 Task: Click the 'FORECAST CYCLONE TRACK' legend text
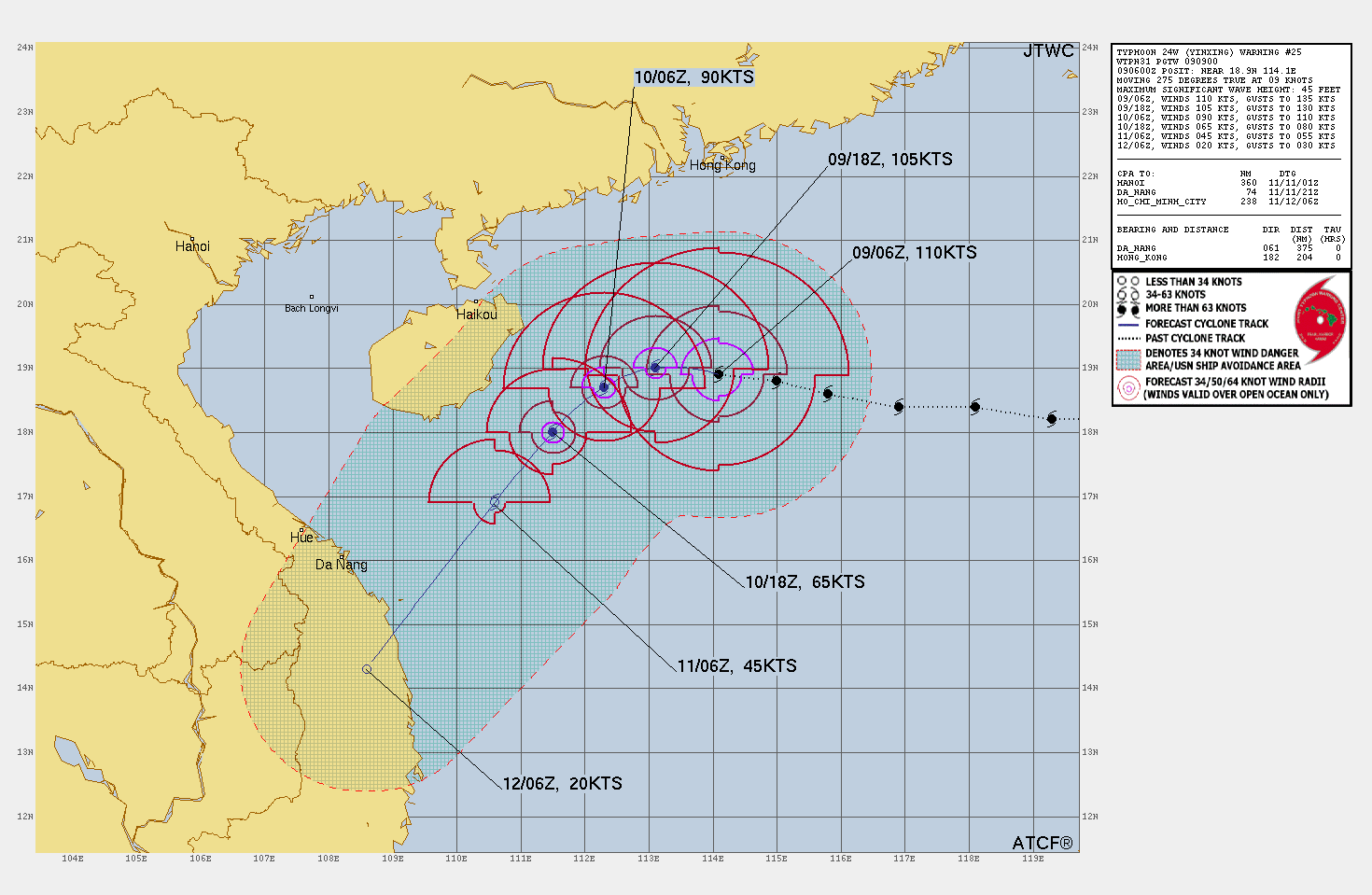point(1207,324)
